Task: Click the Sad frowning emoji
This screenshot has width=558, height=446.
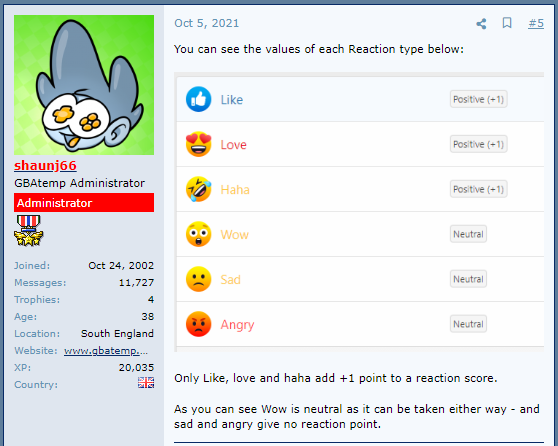Action: click(x=199, y=279)
